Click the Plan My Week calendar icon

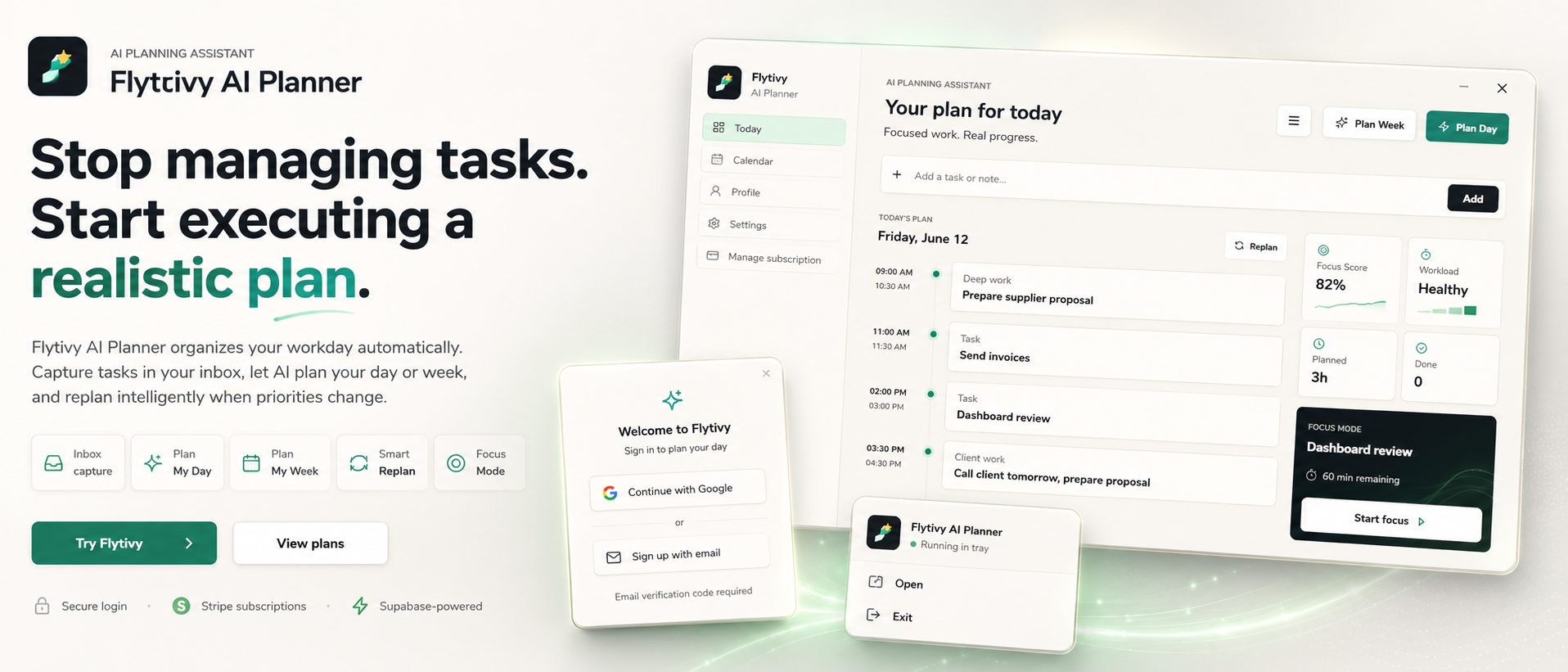[x=251, y=463]
